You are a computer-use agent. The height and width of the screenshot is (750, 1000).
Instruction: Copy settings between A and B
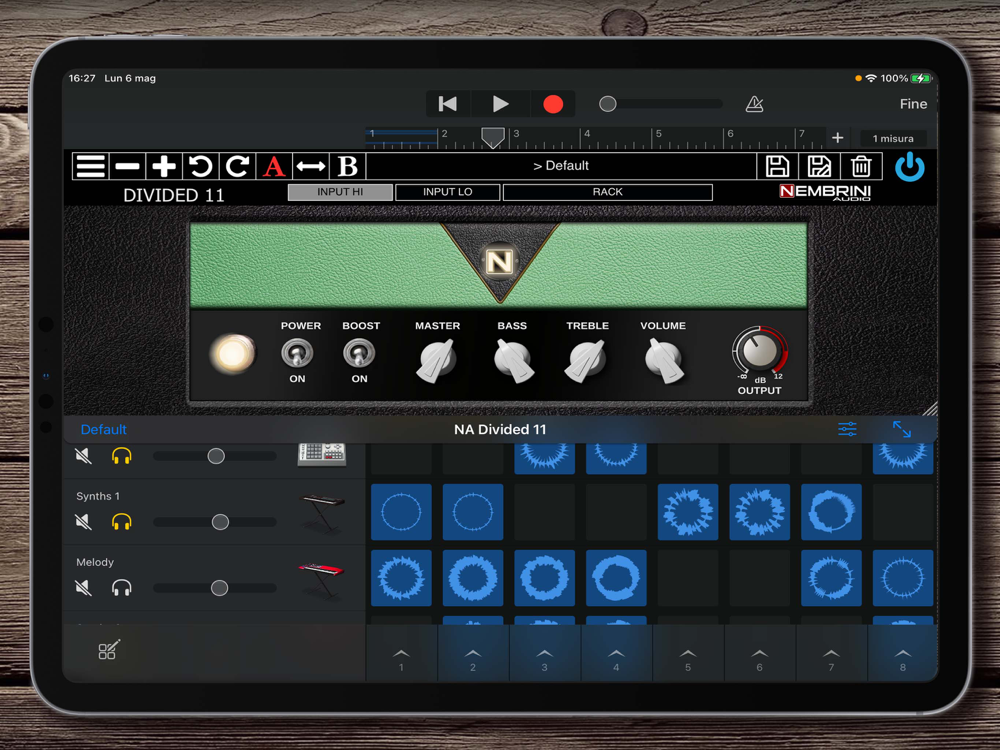(311, 166)
